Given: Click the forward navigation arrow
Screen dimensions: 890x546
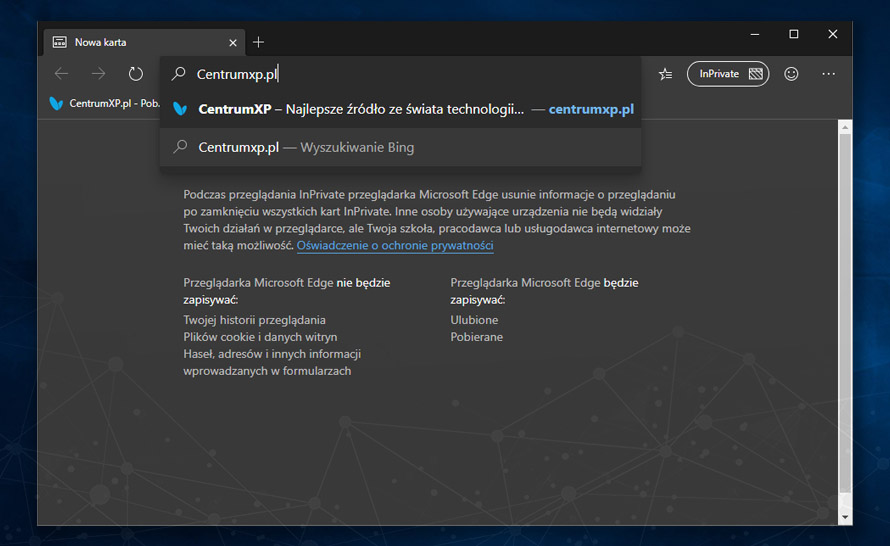Looking at the screenshot, I should (99, 73).
